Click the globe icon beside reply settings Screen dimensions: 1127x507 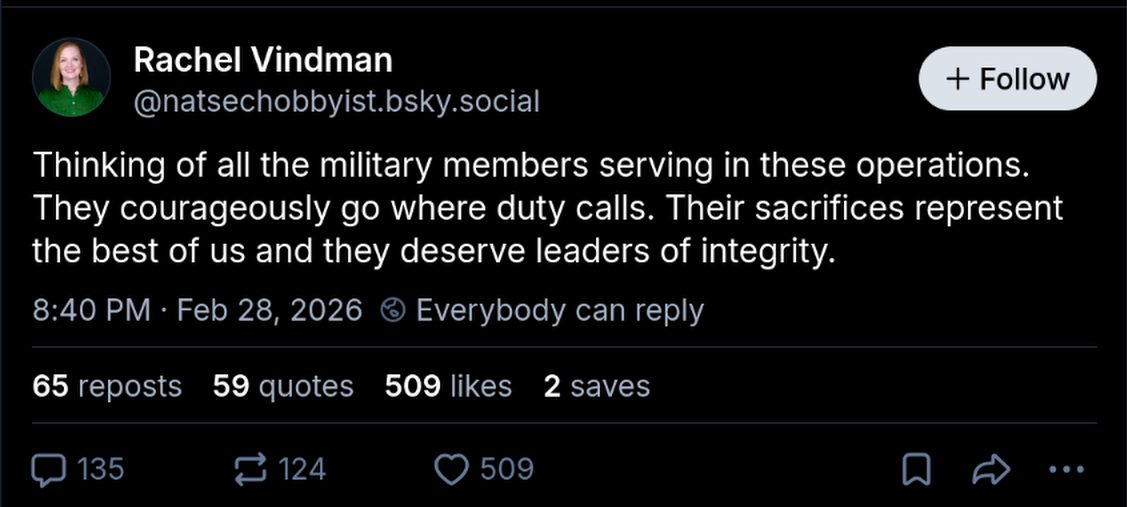pos(394,311)
